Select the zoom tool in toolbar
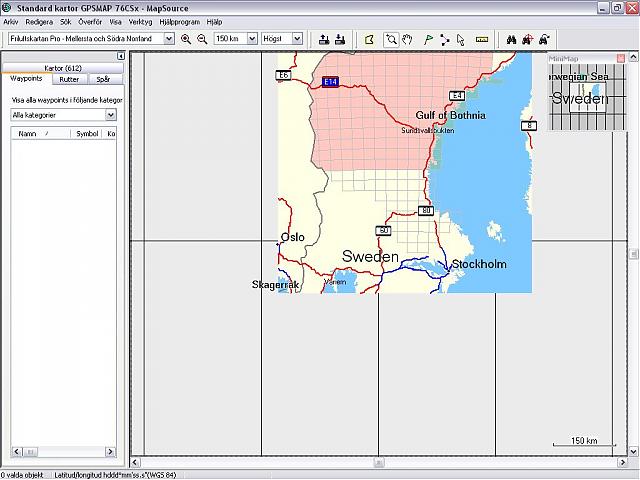Screen dimensions: 640x480 (x=391, y=40)
